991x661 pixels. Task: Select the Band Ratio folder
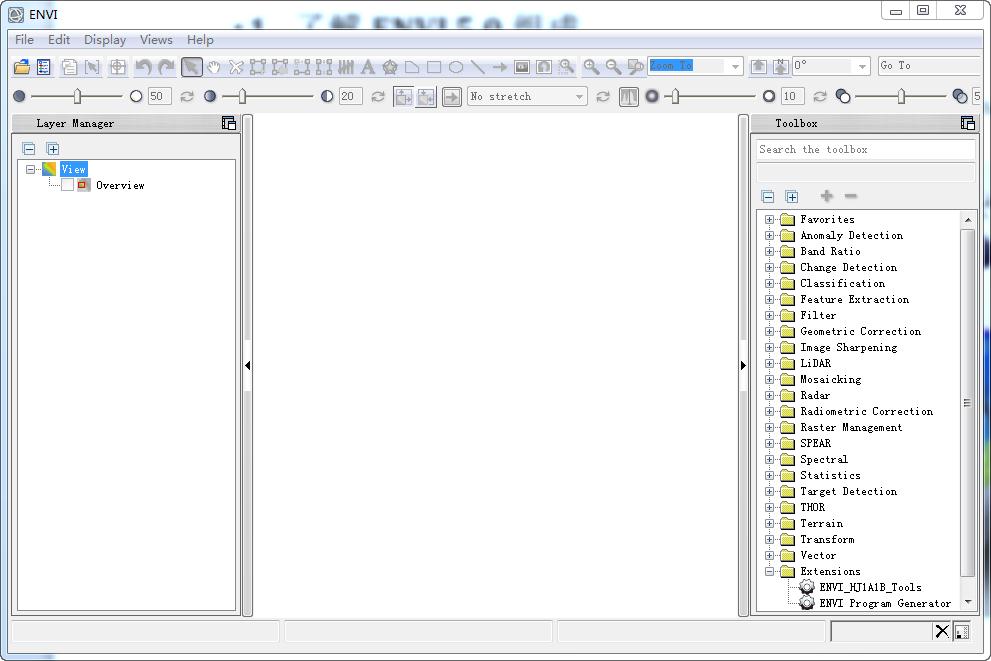[830, 252]
